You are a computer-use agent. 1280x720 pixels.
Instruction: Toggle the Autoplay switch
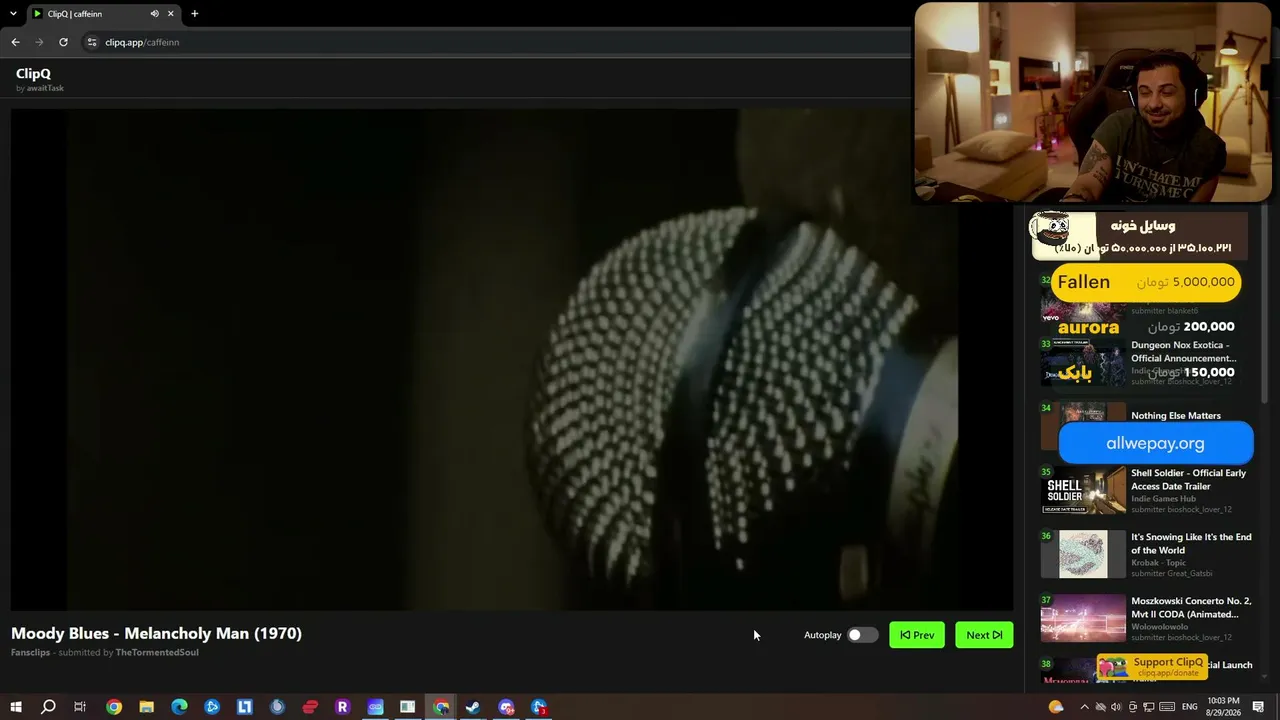[862, 635]
